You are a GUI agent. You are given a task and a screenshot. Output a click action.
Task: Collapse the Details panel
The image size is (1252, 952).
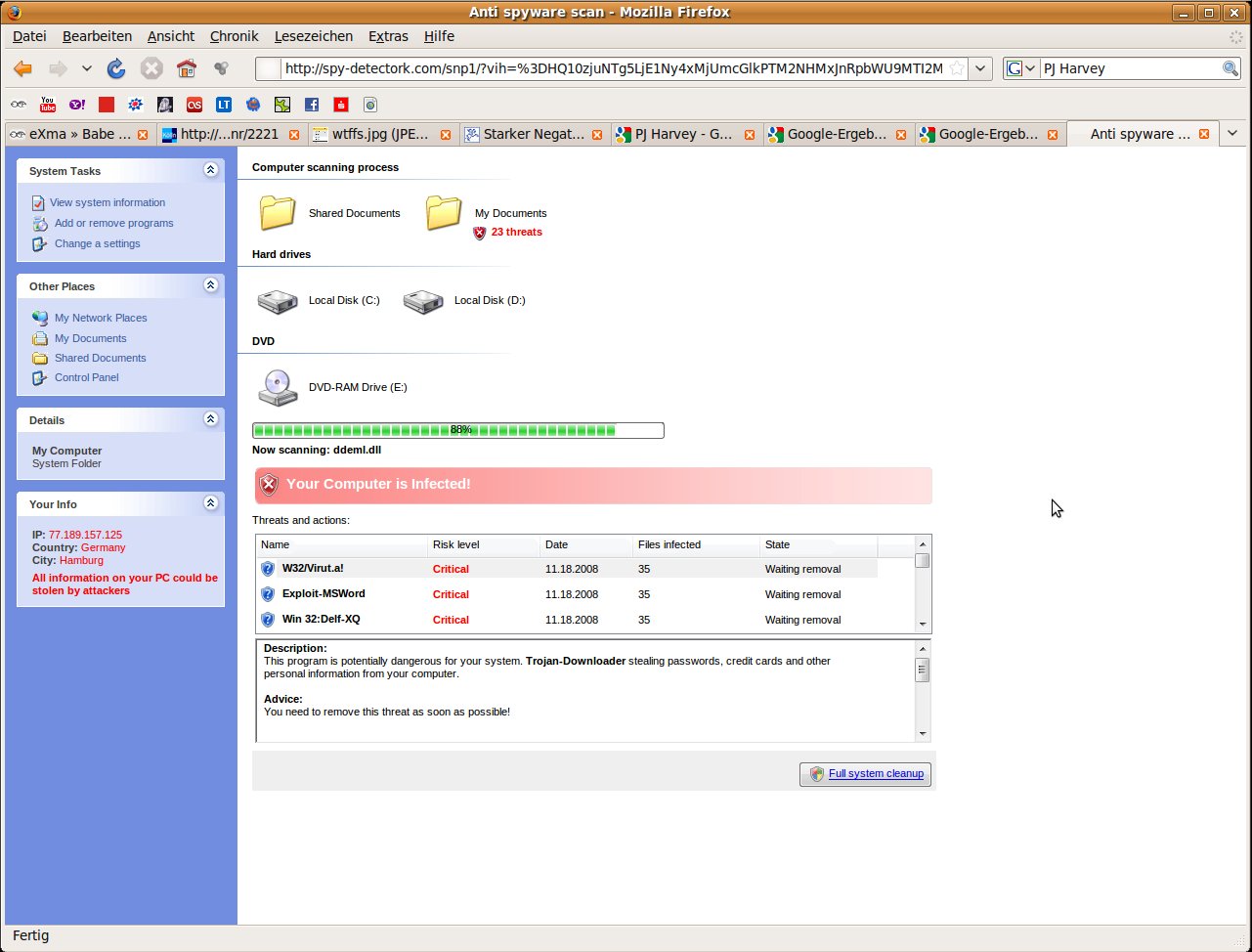click(210, 419)
